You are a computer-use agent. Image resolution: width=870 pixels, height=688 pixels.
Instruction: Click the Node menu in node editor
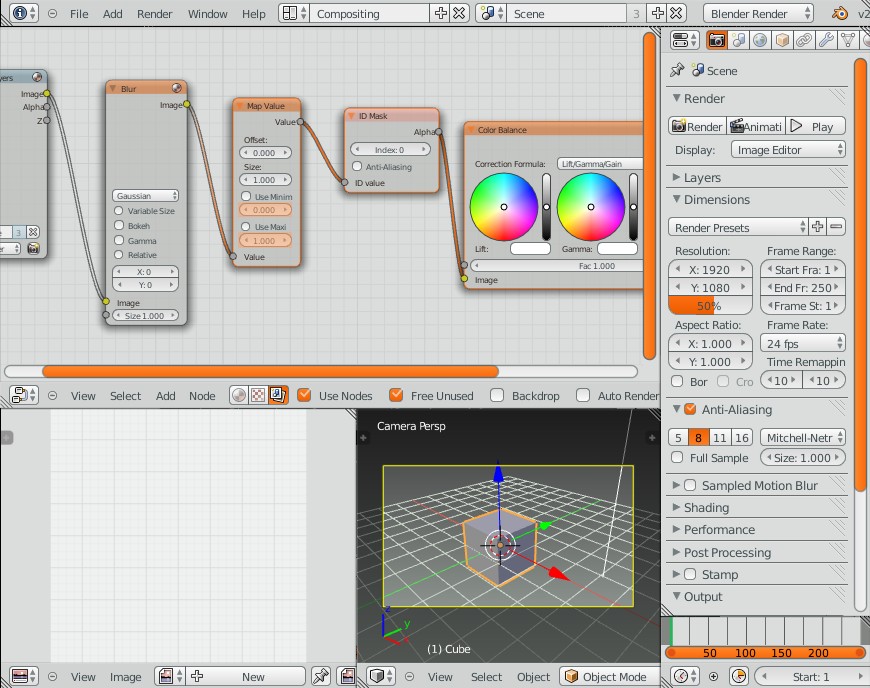(202, 396)
